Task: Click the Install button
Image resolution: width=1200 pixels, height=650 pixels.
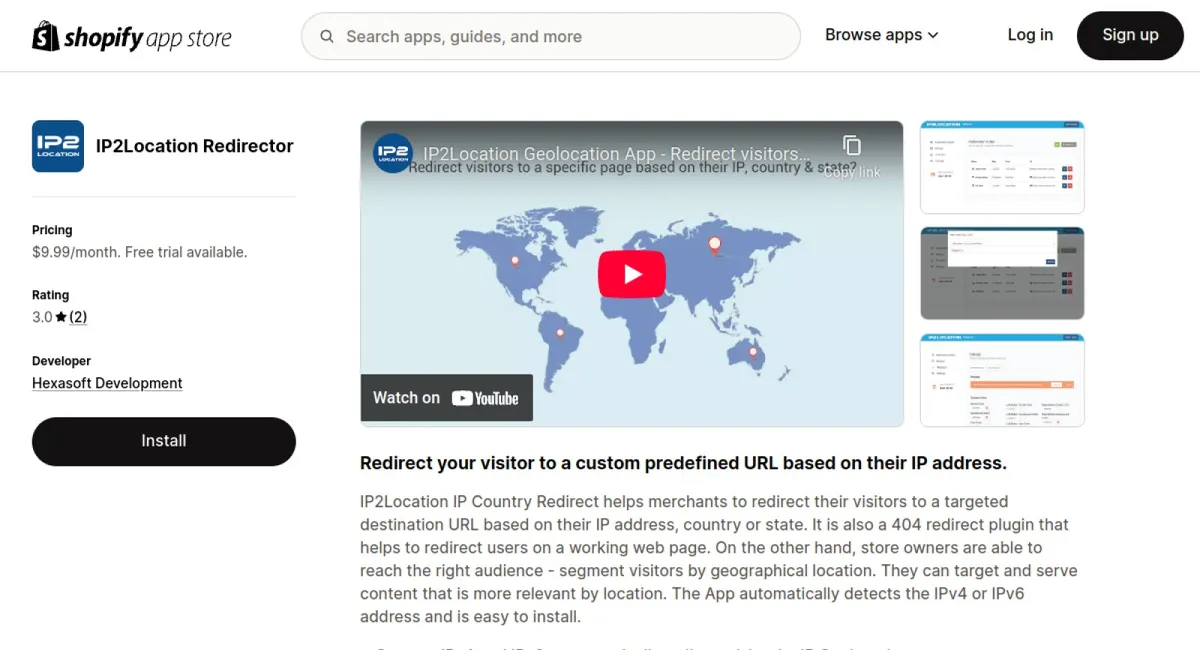Action: [x=164, y=441]
